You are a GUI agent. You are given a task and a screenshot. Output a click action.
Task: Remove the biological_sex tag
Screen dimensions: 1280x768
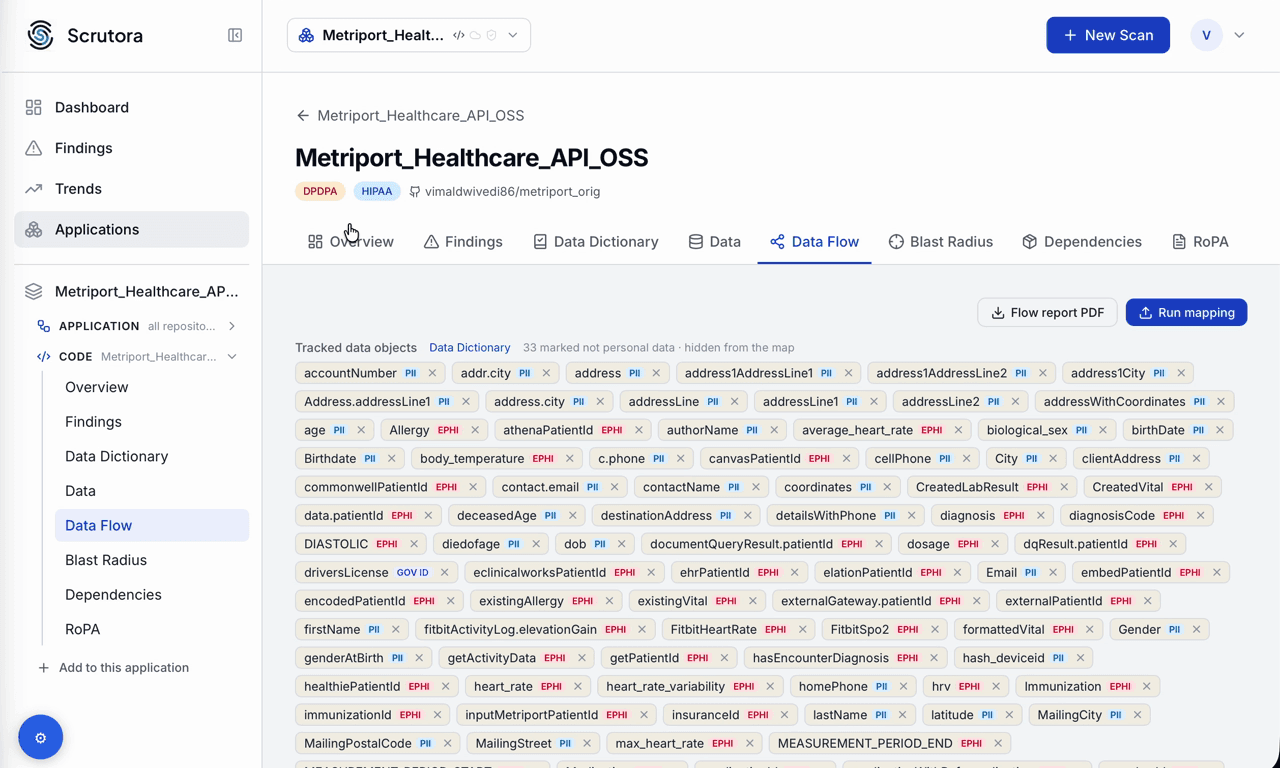[x=1103, y=430]
